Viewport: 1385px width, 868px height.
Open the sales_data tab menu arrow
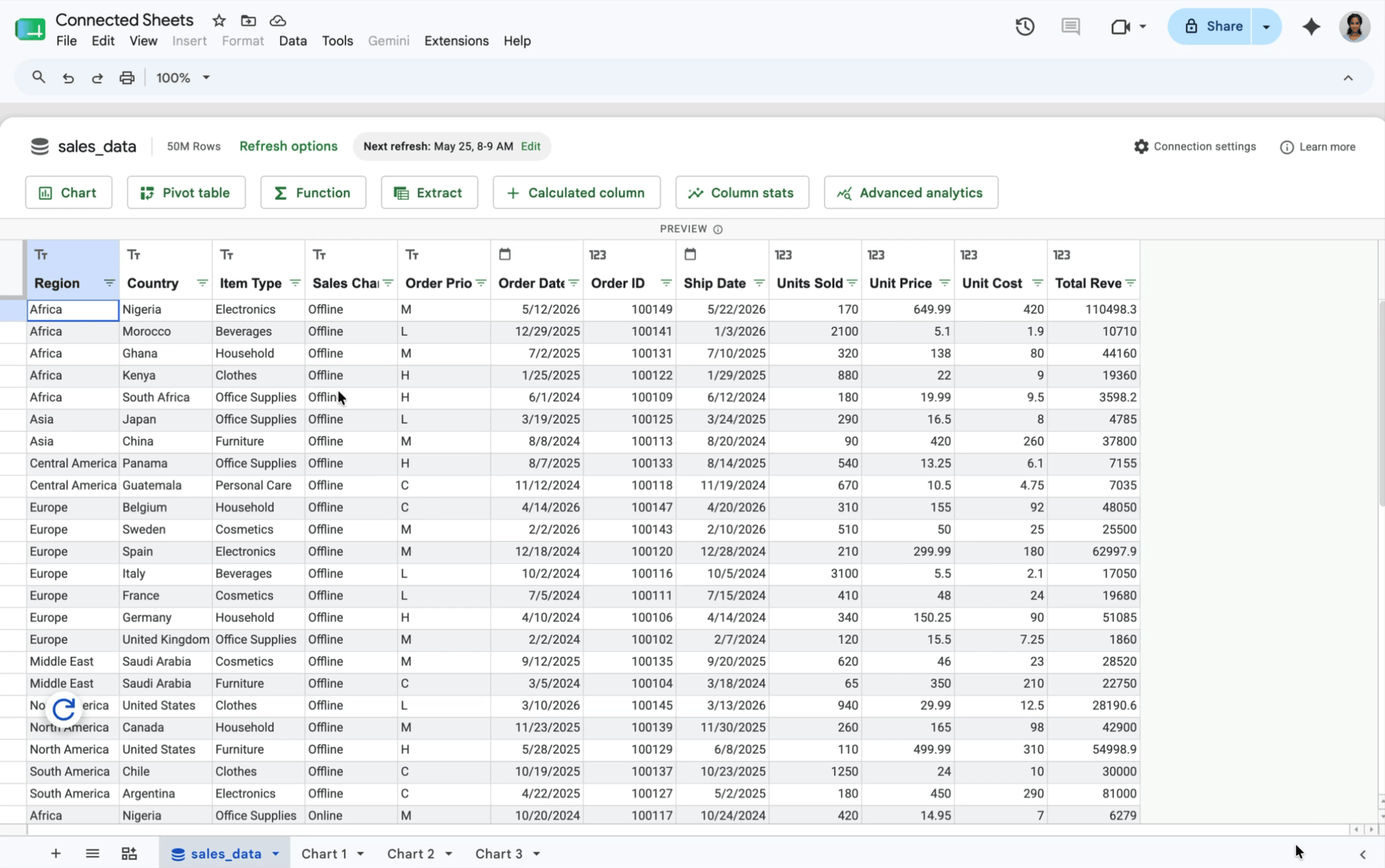[x=276, y=853]
